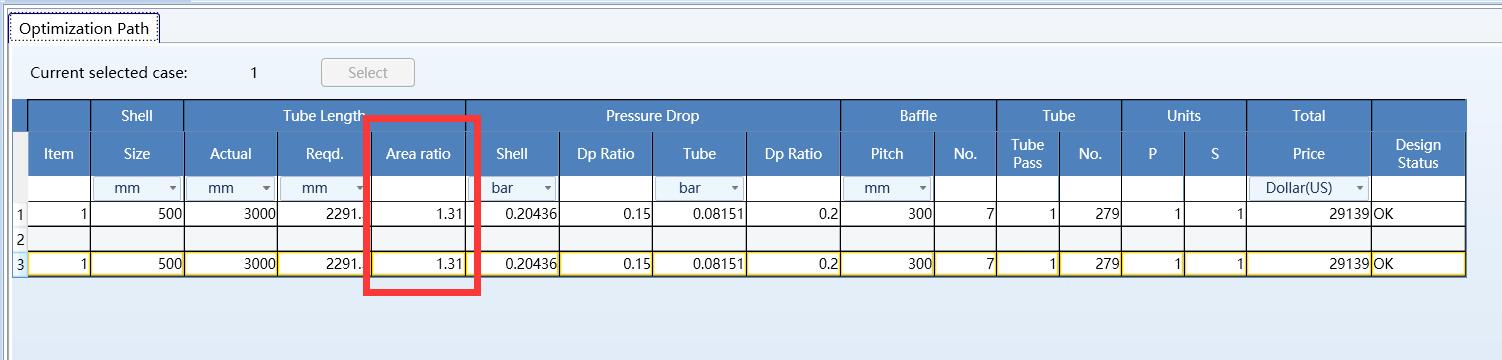Open the Optimization Path tab
Image resolution: width=1502 pixels, height=360 pixels.
(x=84, y=28)
